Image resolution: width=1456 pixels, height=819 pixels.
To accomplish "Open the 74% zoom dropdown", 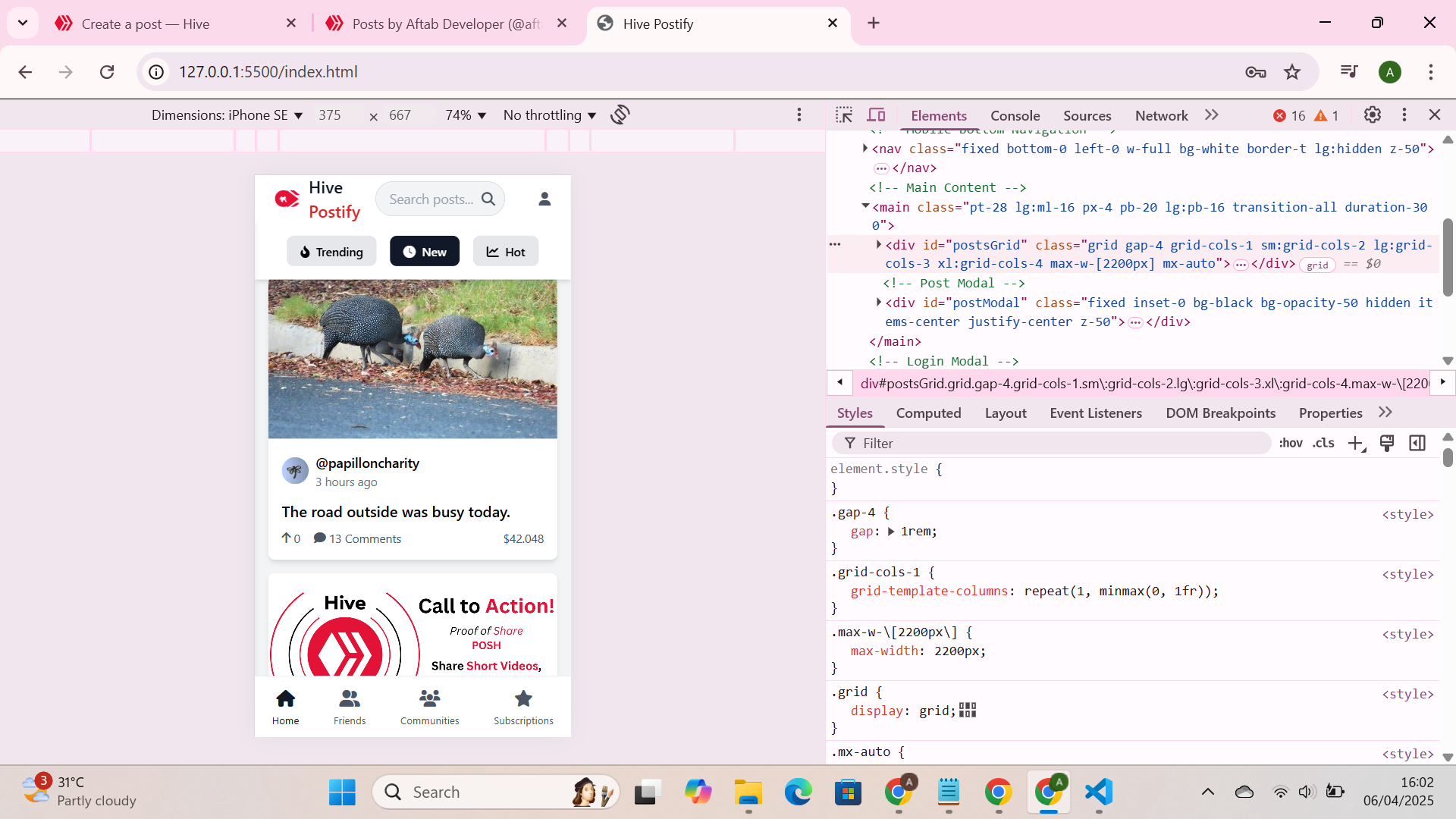I will [466, 115].
